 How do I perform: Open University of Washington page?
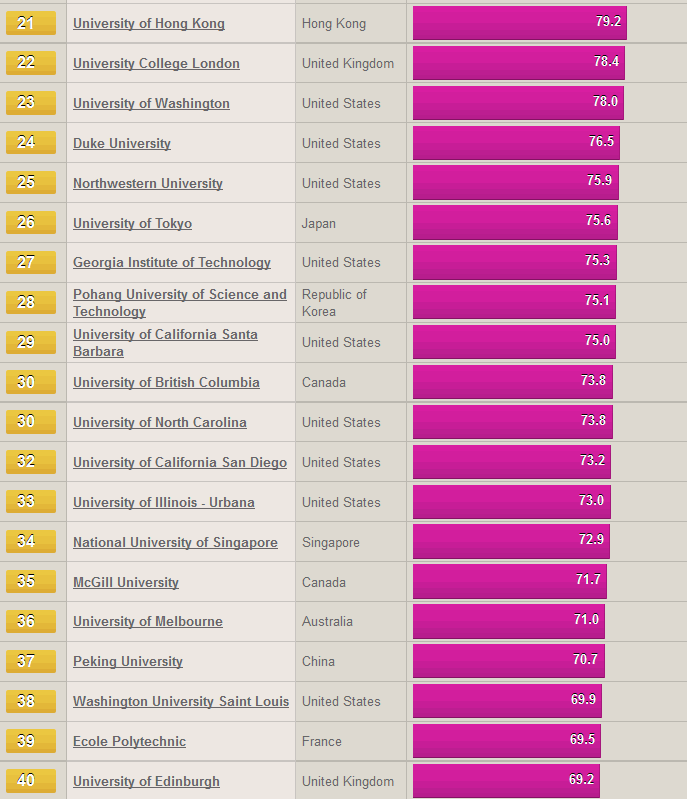tap(151, 103)
